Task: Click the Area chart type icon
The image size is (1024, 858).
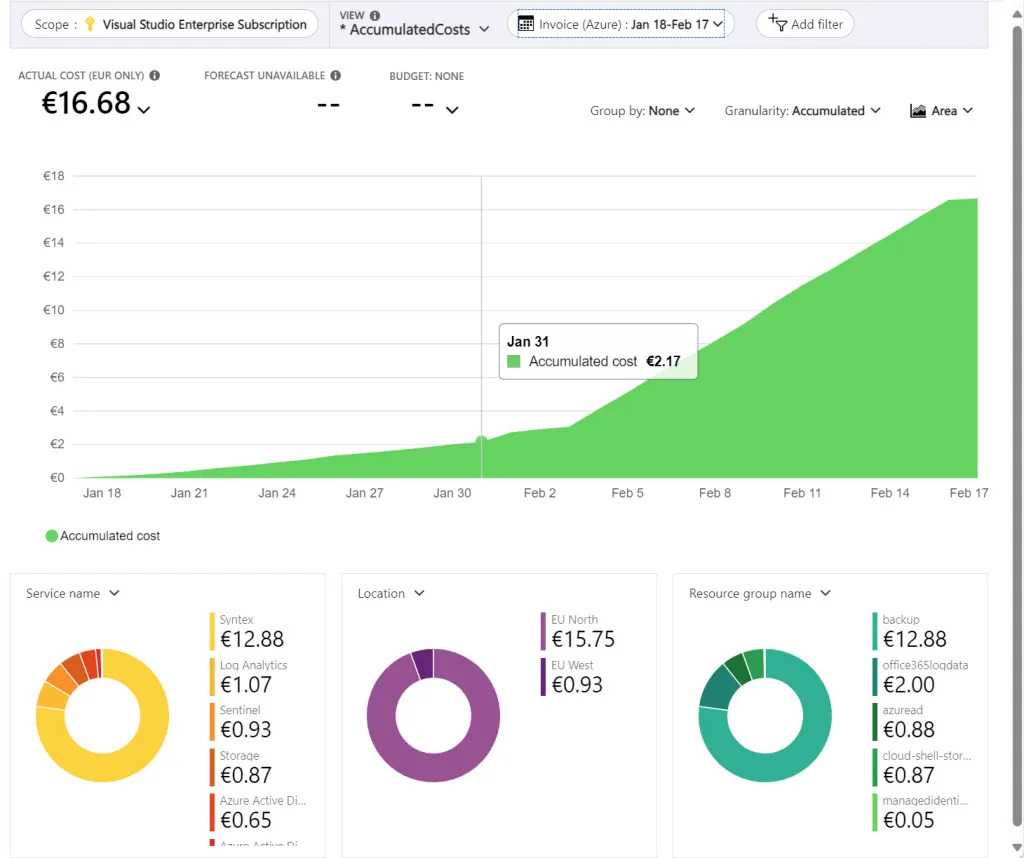Action: [918, 111]
